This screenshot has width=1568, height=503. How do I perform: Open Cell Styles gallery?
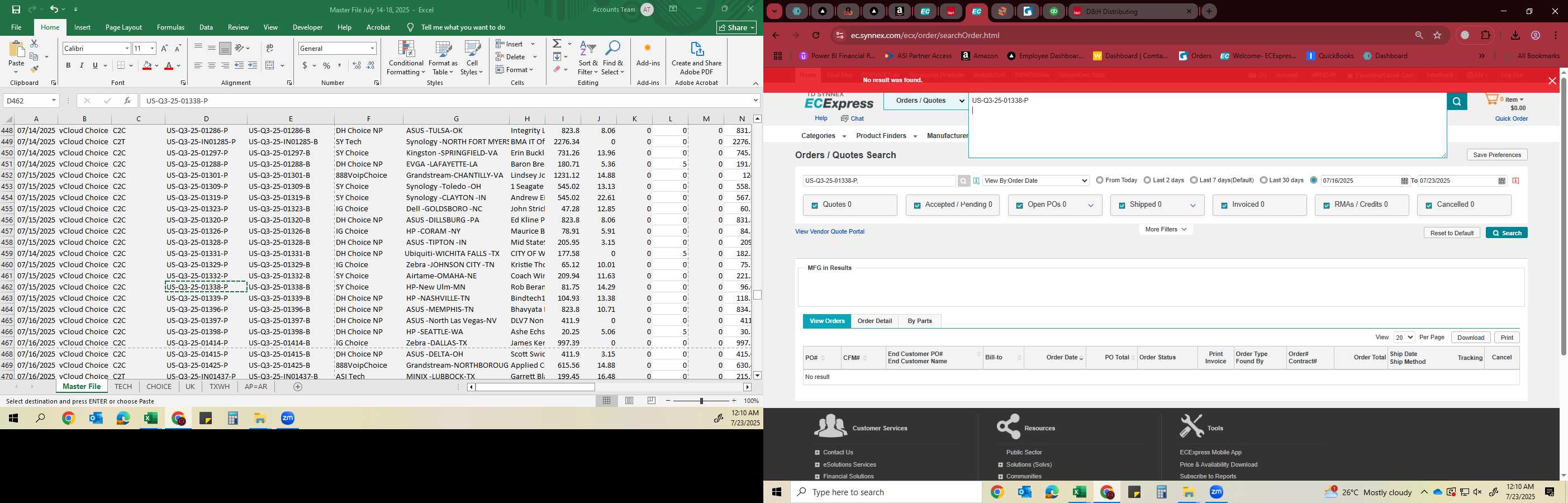point(472,59)
